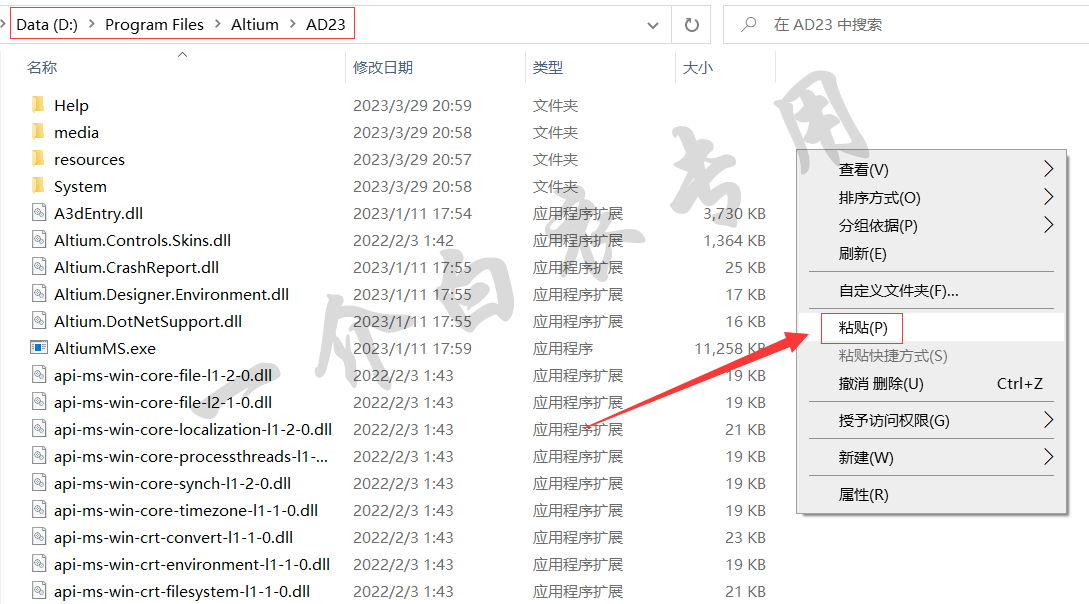Image resolution: width=1089 pixels, height=604 pixels.
Task: Expand the Altium breadcrumb chevron
Action: click(292, 24)
